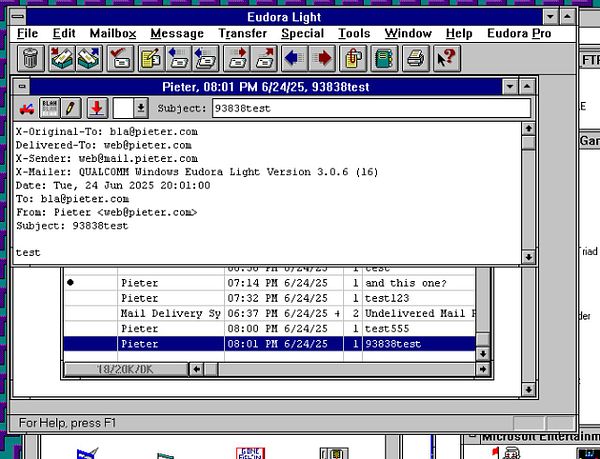Click the Reply to All icon
Viewport: 600px width, 459px height.
(205, 59)
